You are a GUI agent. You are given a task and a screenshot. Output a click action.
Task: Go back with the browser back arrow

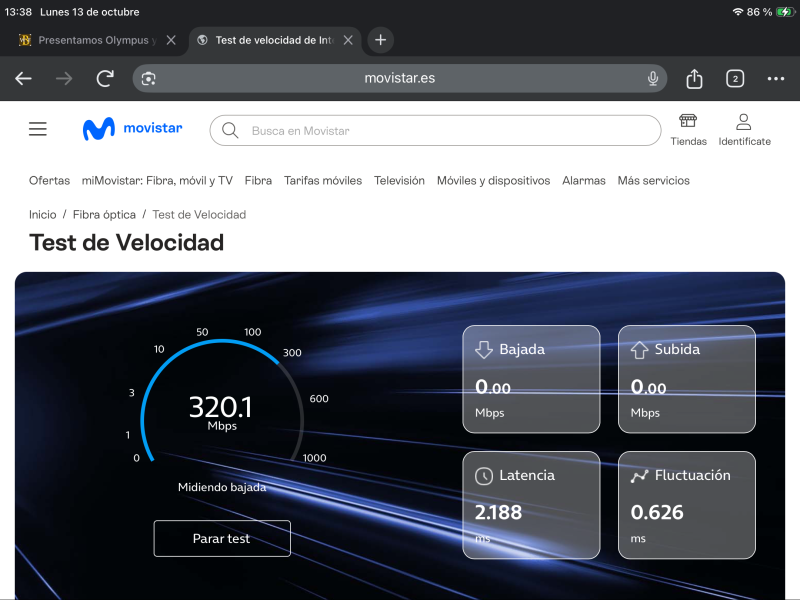[24, 79]
